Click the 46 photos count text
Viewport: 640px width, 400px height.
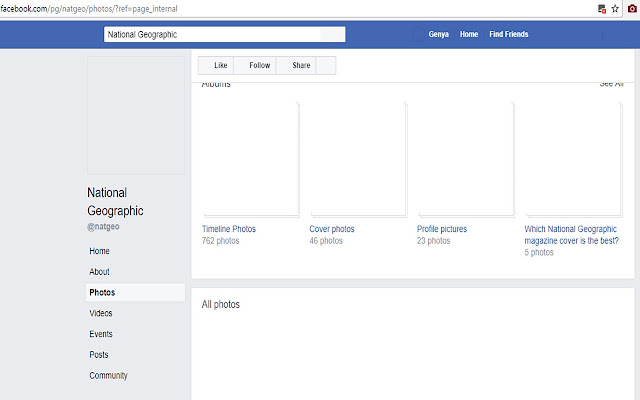326,241
